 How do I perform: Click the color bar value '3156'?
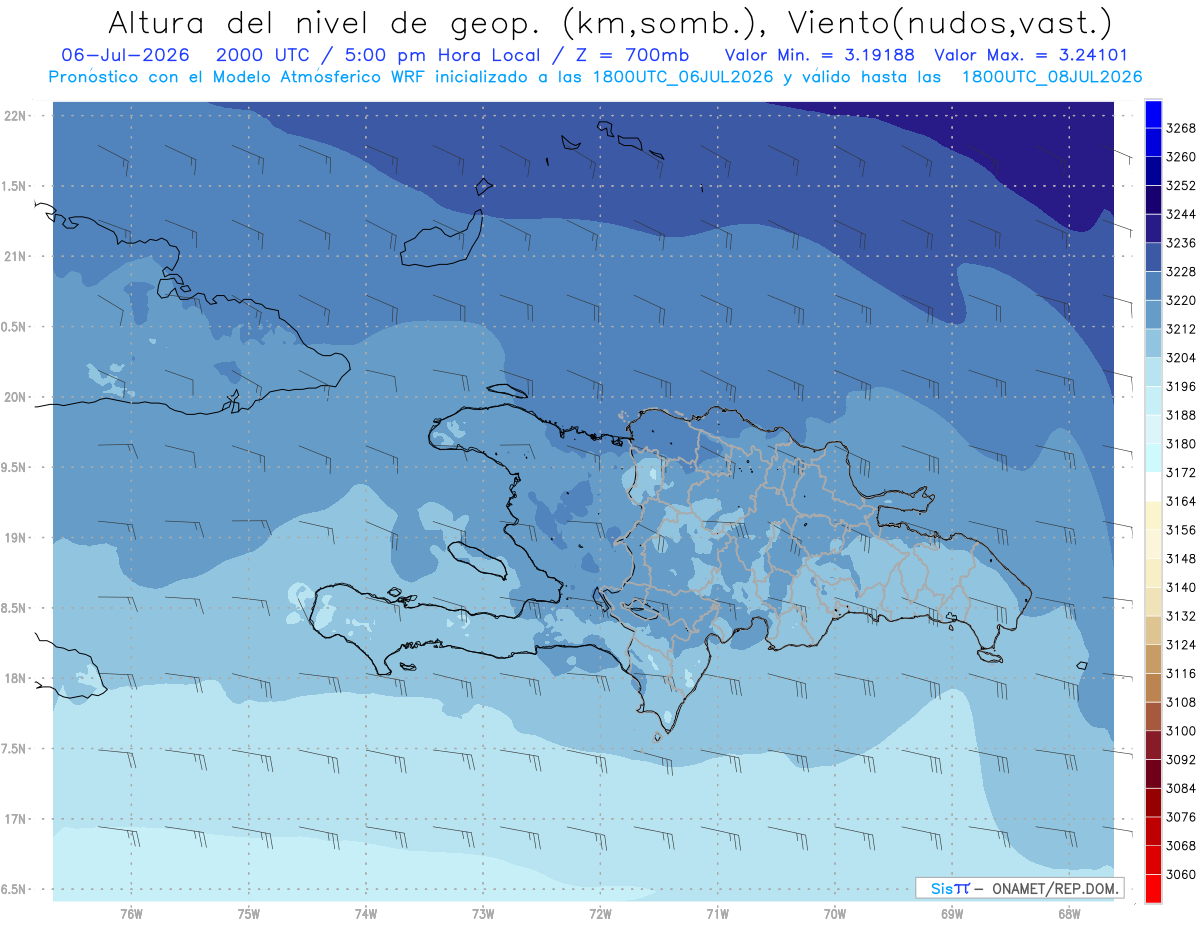(x=1181, y=530)
